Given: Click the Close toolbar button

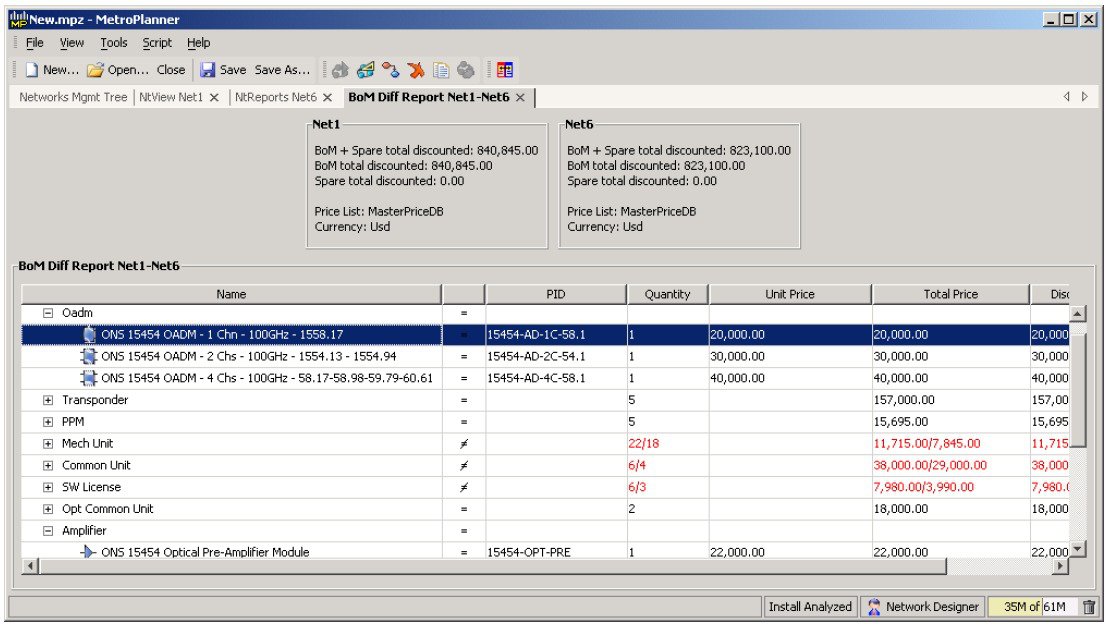Looking at the screenshot, I should [x=171, y=70].
